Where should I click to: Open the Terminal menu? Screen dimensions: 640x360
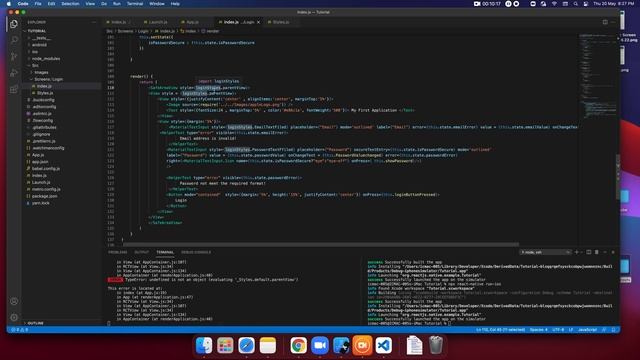tap(135, 4)
